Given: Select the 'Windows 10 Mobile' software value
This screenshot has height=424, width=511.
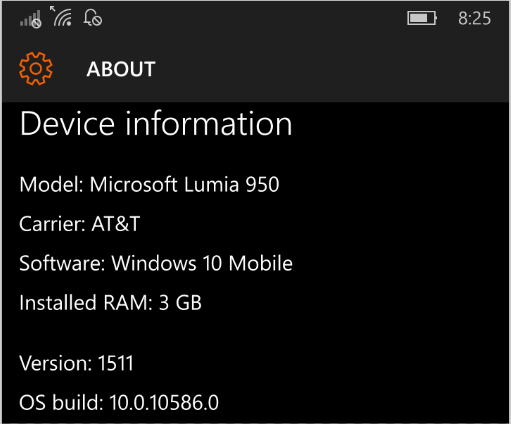Looking at the screenshot, I should (202, 263).
